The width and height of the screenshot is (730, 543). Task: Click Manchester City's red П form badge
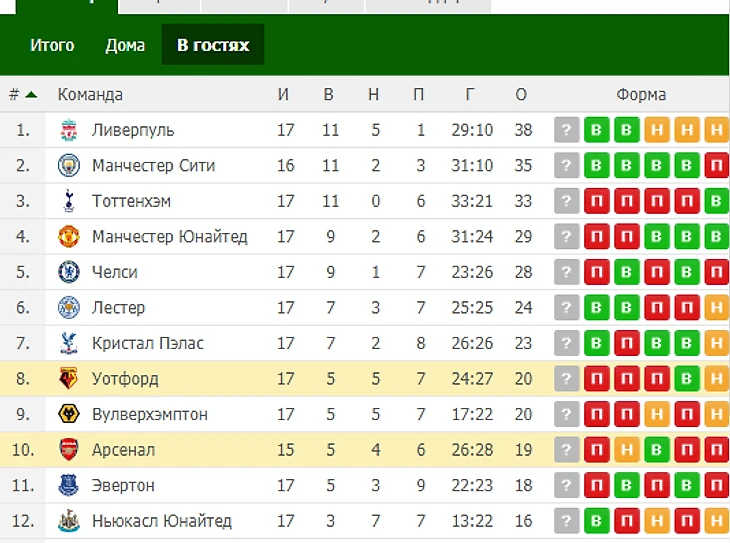717,165
